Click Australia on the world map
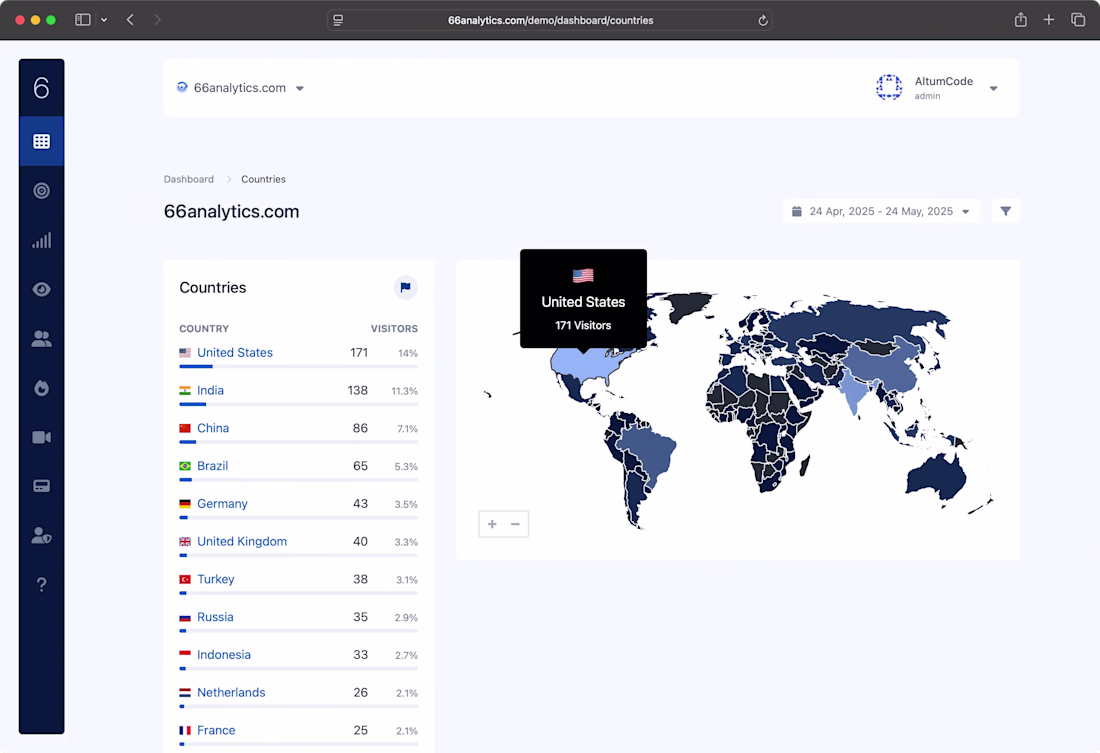 [x=936, y=477]
